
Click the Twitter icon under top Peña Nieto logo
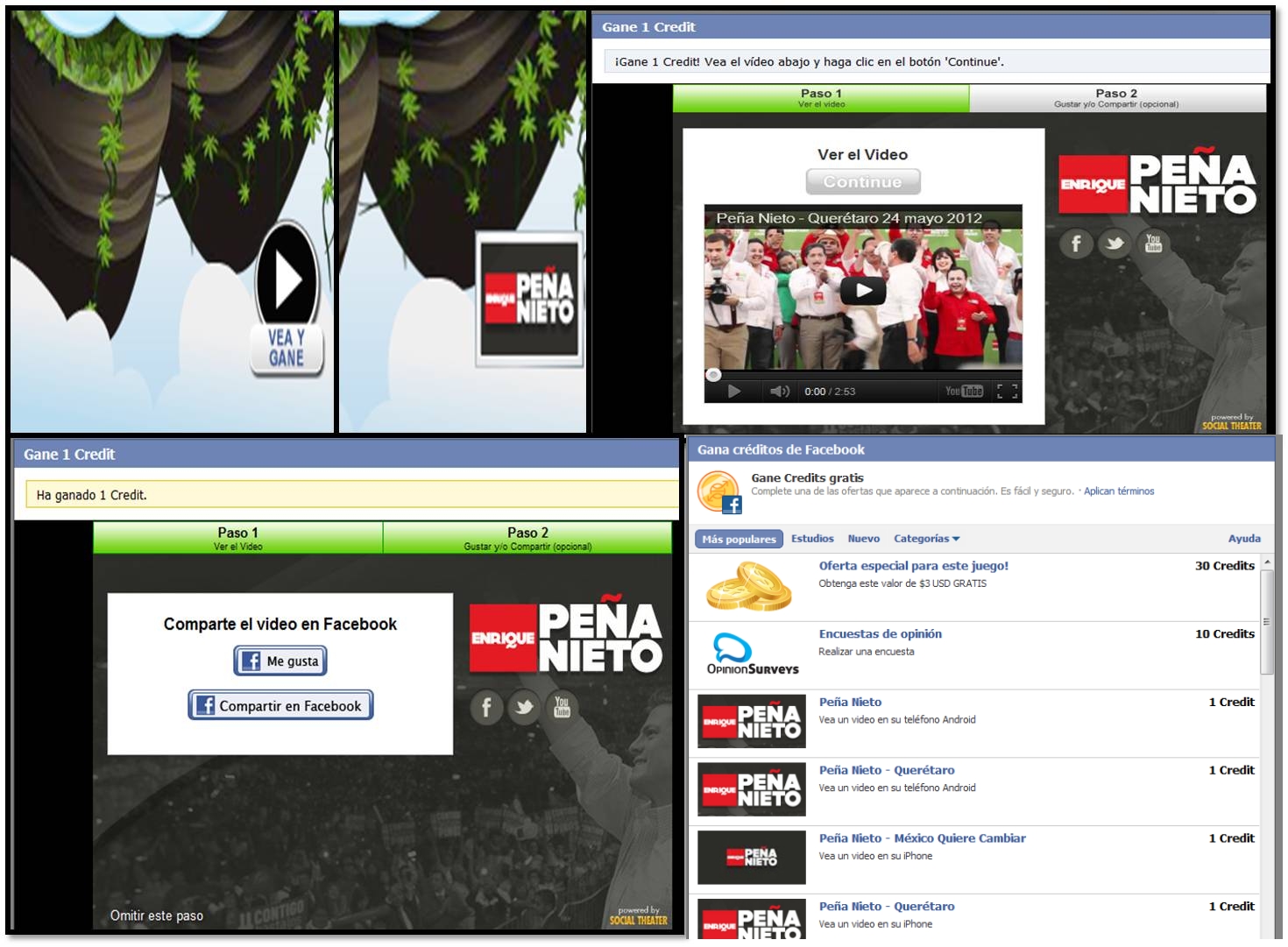(1115, 244)
